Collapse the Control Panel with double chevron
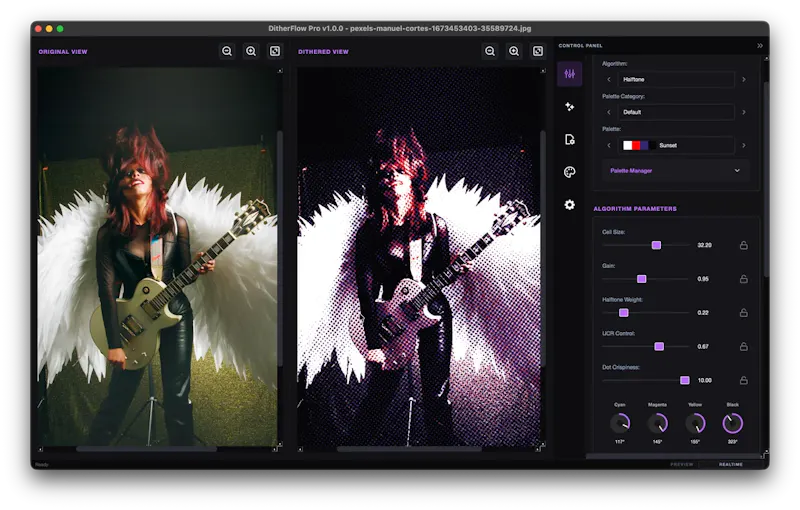Screen dimensions: 800x510 (760, 45)
